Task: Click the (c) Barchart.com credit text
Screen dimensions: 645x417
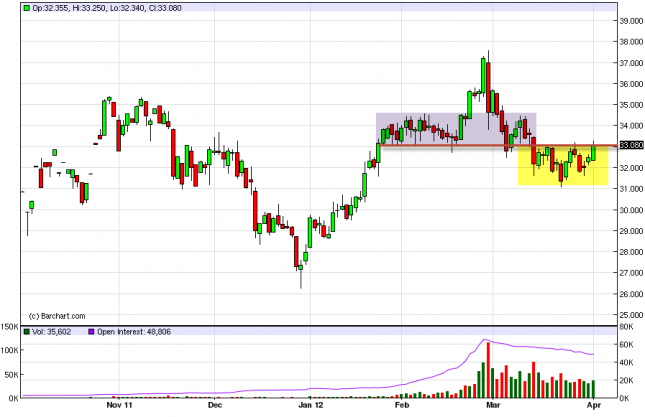Action: click(x=57, y=316)
